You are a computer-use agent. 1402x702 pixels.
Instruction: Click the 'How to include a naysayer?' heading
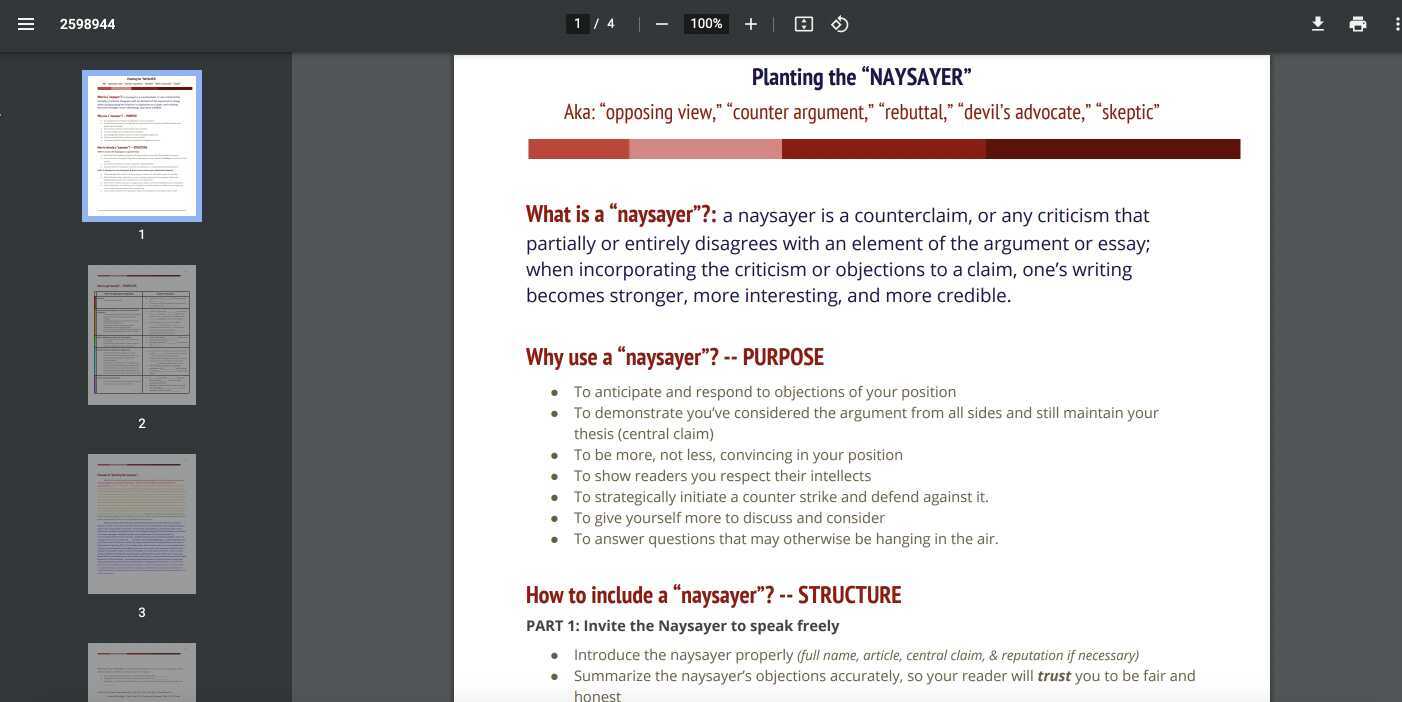coord(713,594)
